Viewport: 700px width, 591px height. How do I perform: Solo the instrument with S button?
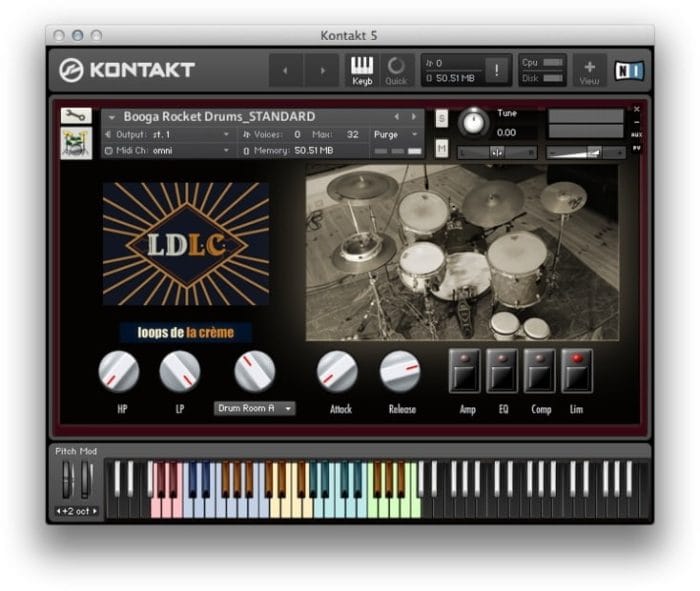point(442,119)
